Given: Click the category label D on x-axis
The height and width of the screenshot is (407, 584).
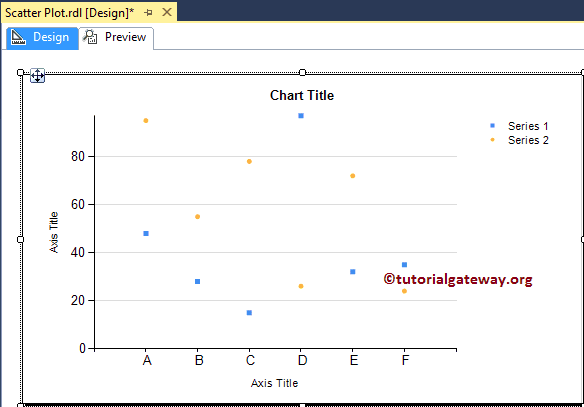Looking at the screenshot, I should point(302,360).
